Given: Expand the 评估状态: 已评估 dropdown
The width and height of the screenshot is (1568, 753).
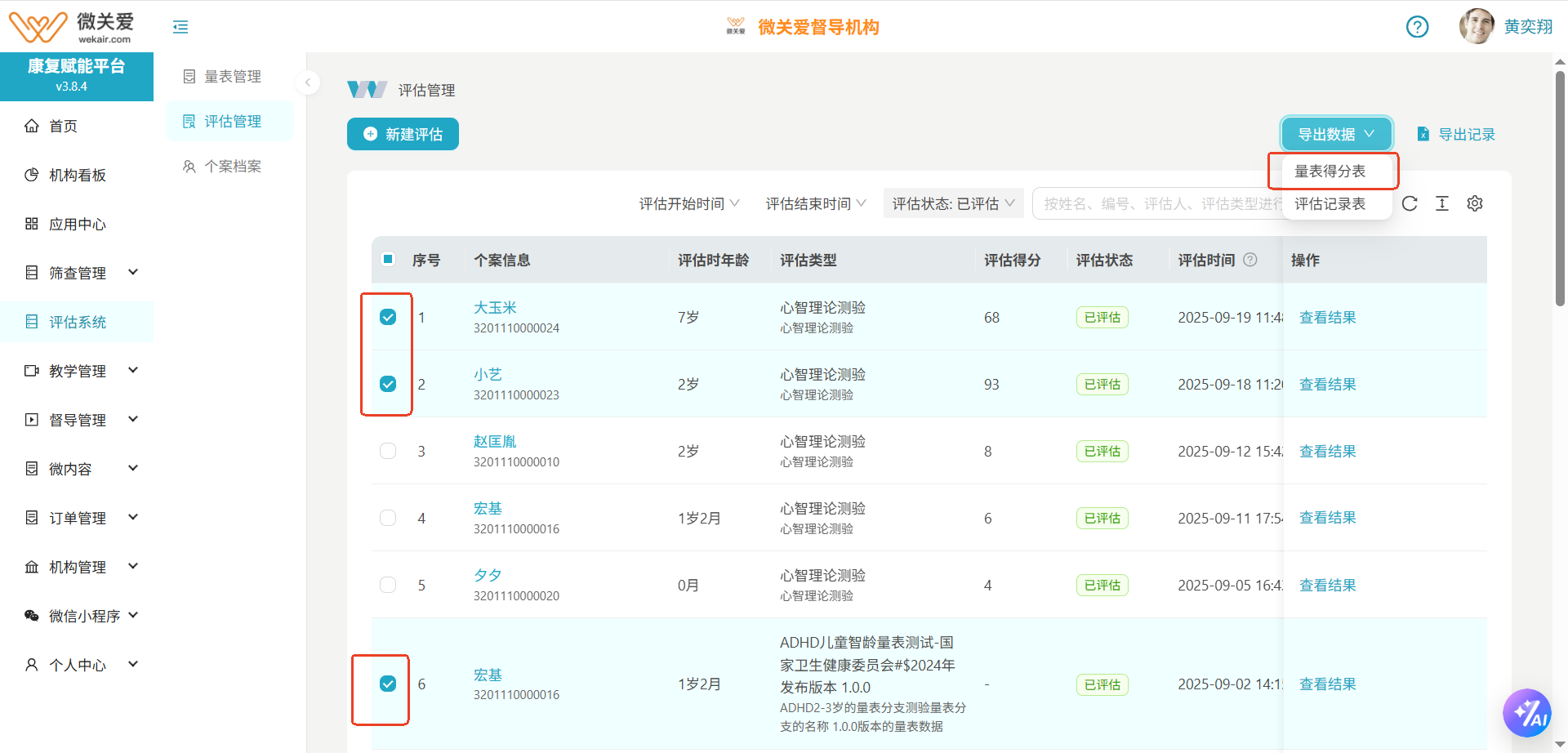Looking at the screenshot, I should coord(952,203).
